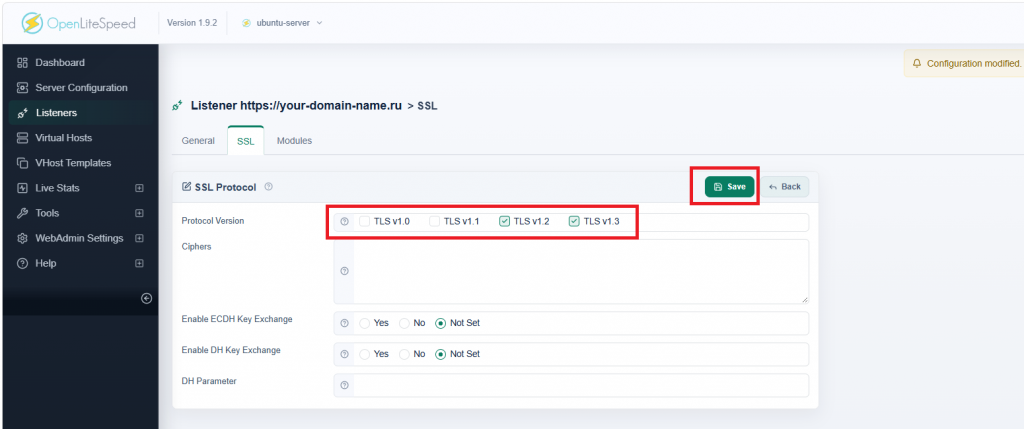1024x429 pixels.
Task: Select Not Set for DH Key Exchange
Action: [x=441, y=354]
